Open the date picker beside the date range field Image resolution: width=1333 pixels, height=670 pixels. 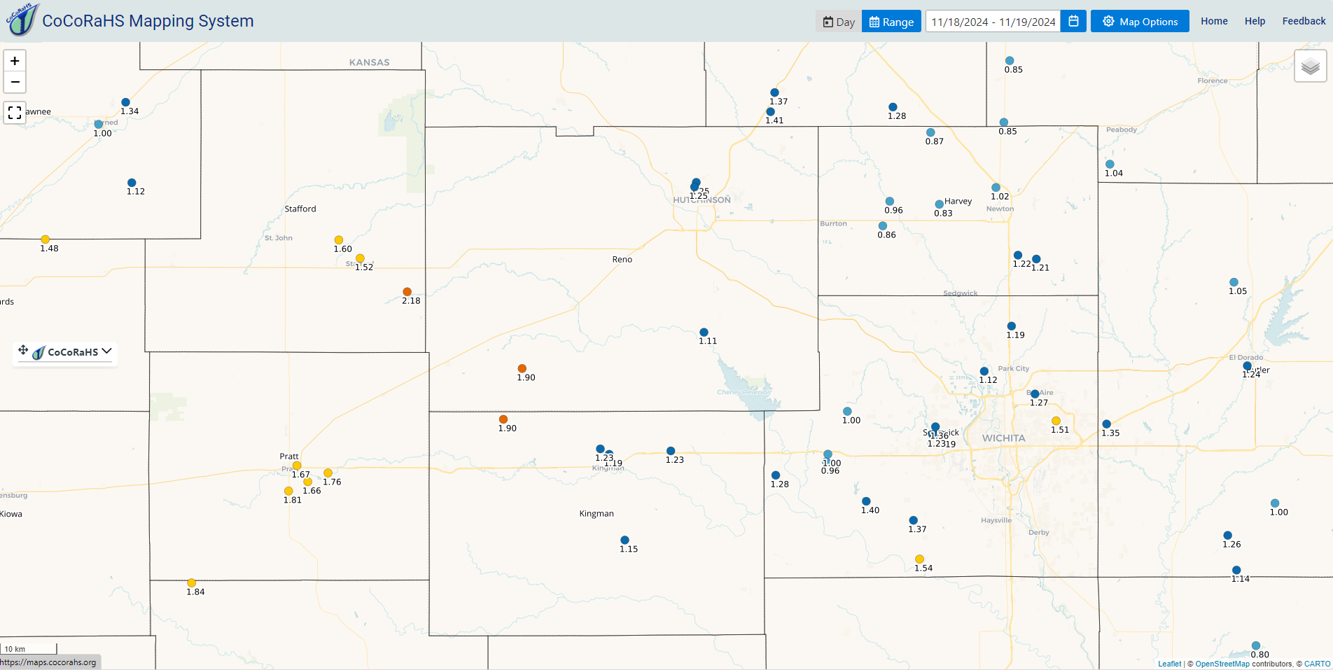(x=1071, y=20)
